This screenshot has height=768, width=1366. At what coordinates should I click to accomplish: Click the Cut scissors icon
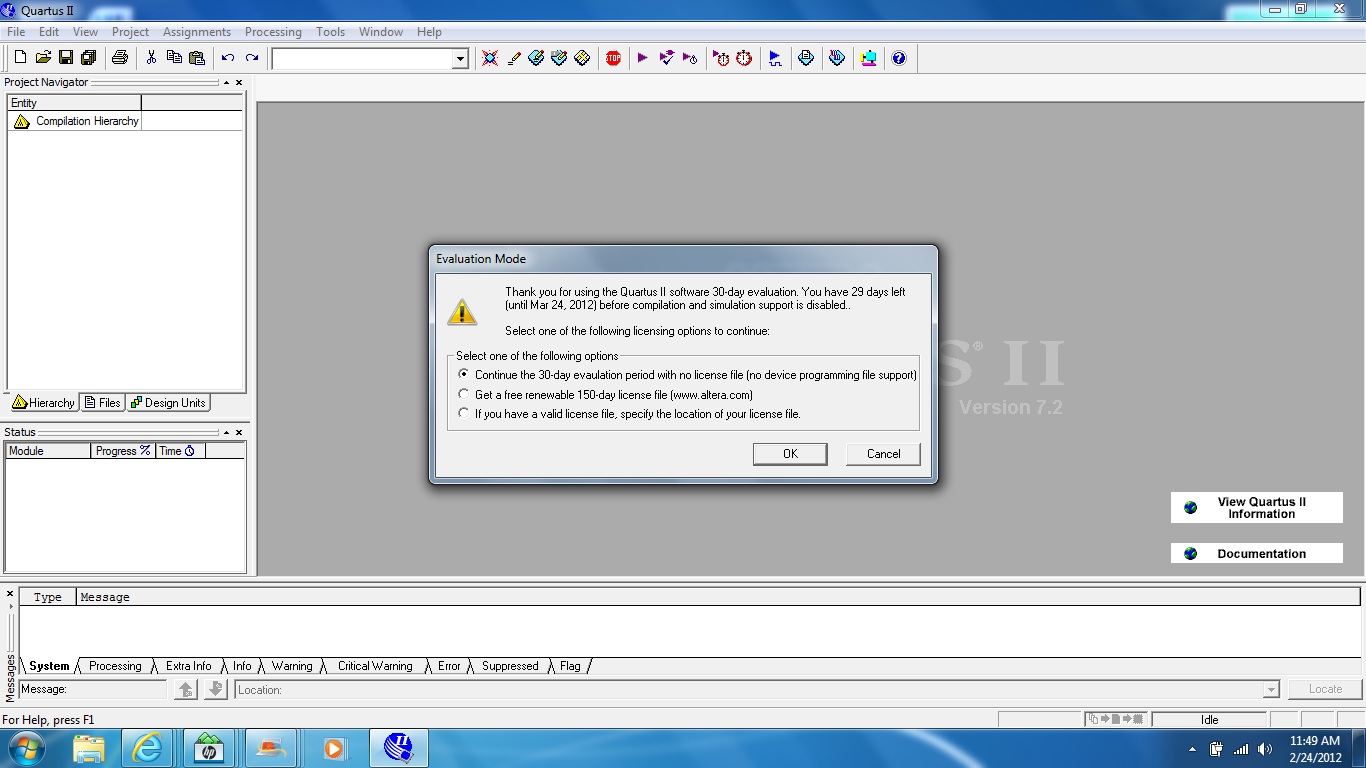click(x=151, y=58)
